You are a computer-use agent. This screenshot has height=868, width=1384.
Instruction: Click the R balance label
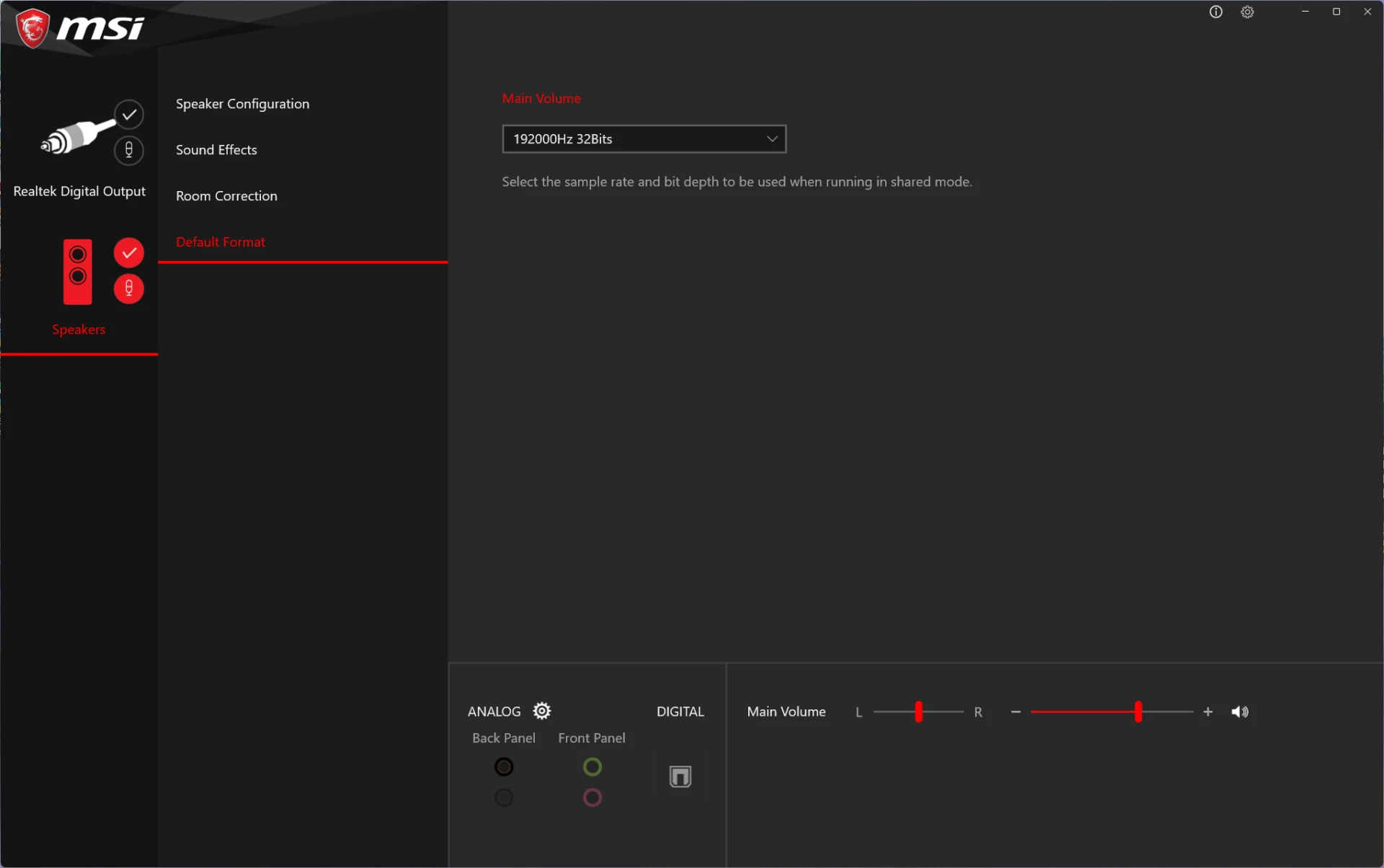[978, 712]
